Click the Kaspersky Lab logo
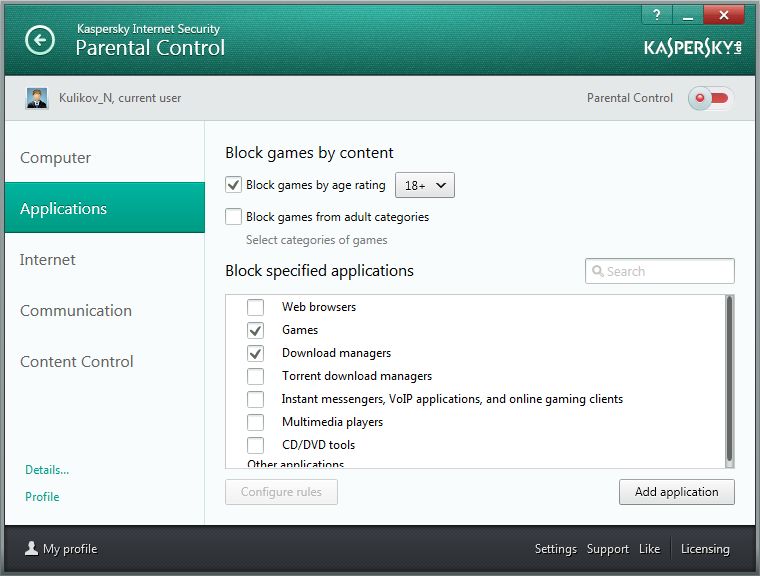This screenshot has height=576, width=760. point(693,48)
